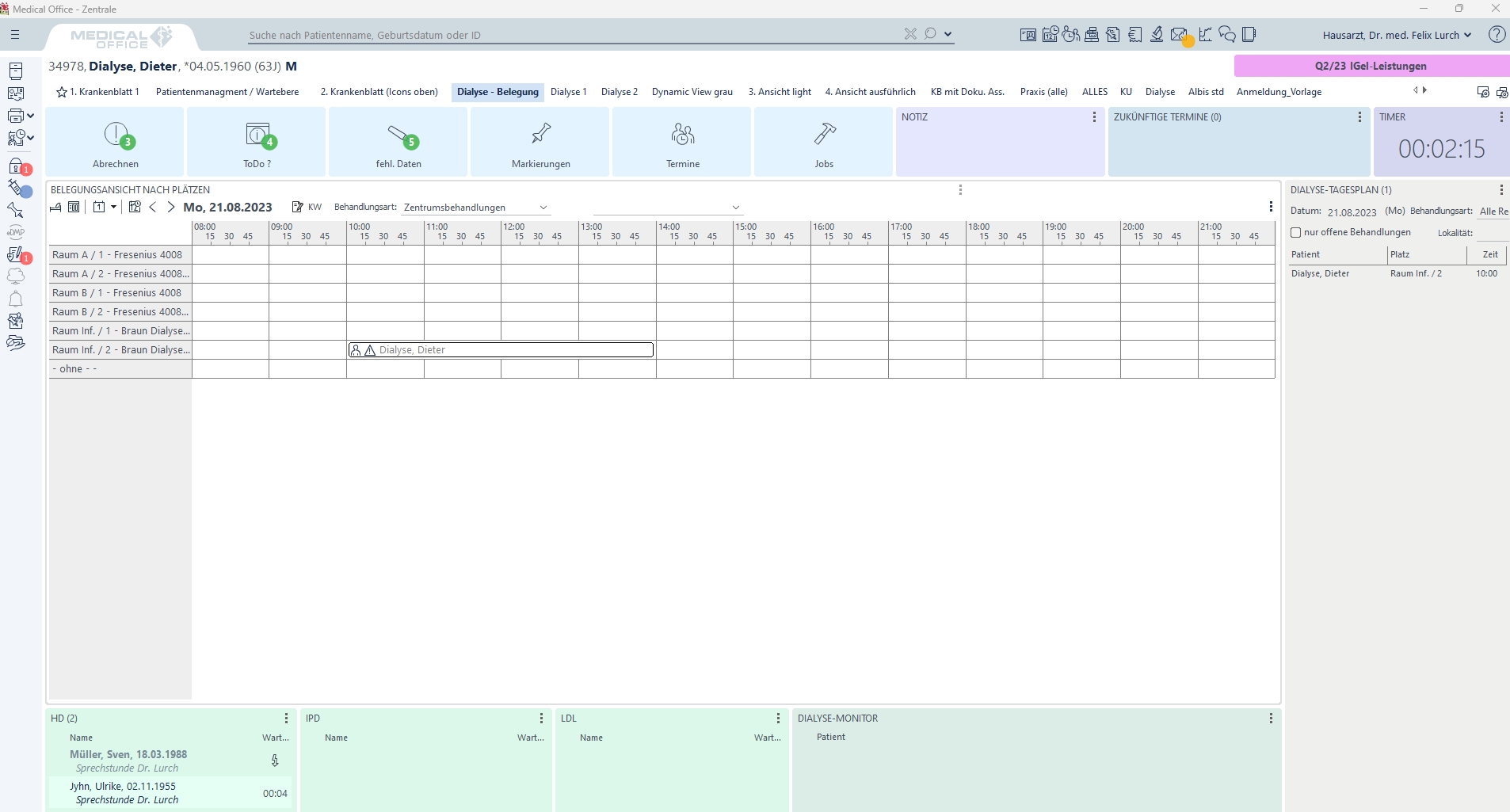Click the cloud icon in left sidebar
Image resolution: width=1510 pixels, height=812 pixels.
(16, 276)
